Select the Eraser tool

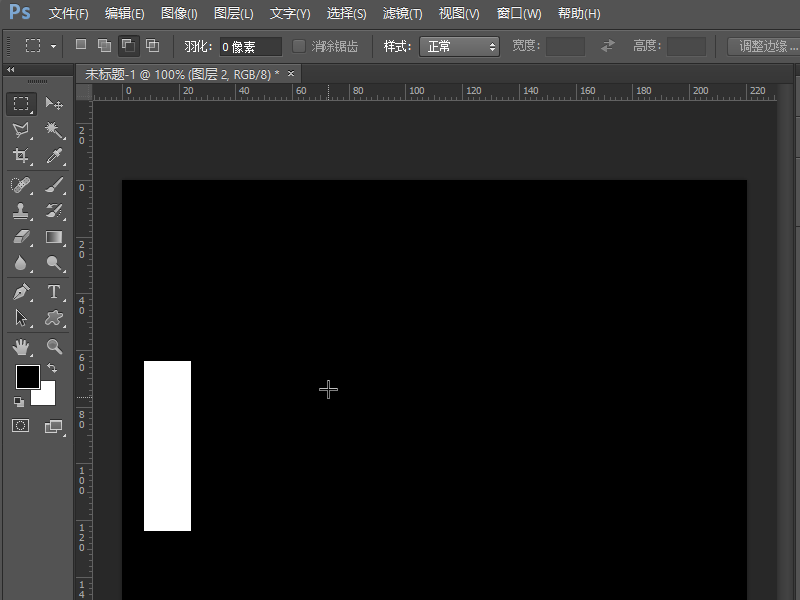point(21,238)
